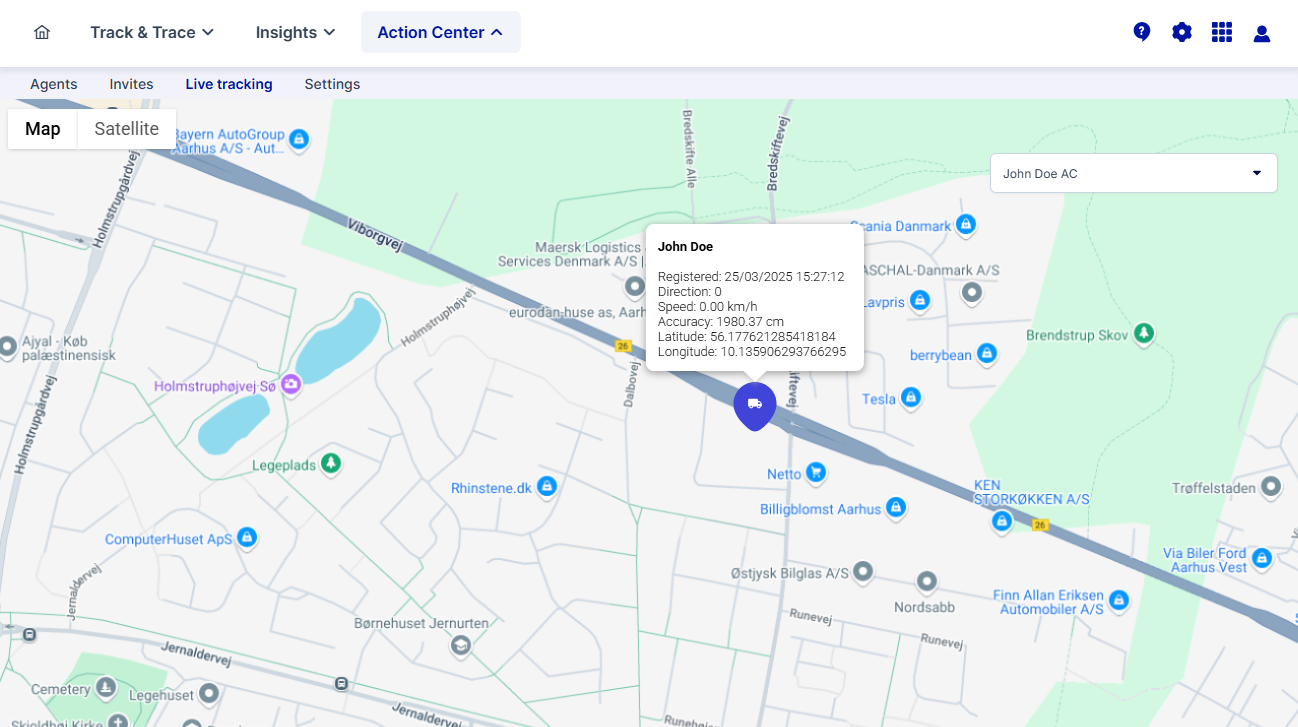Viewport: 1298px width, 727px height.
Task: Open the Invites tab
Action: click(131, 84)
